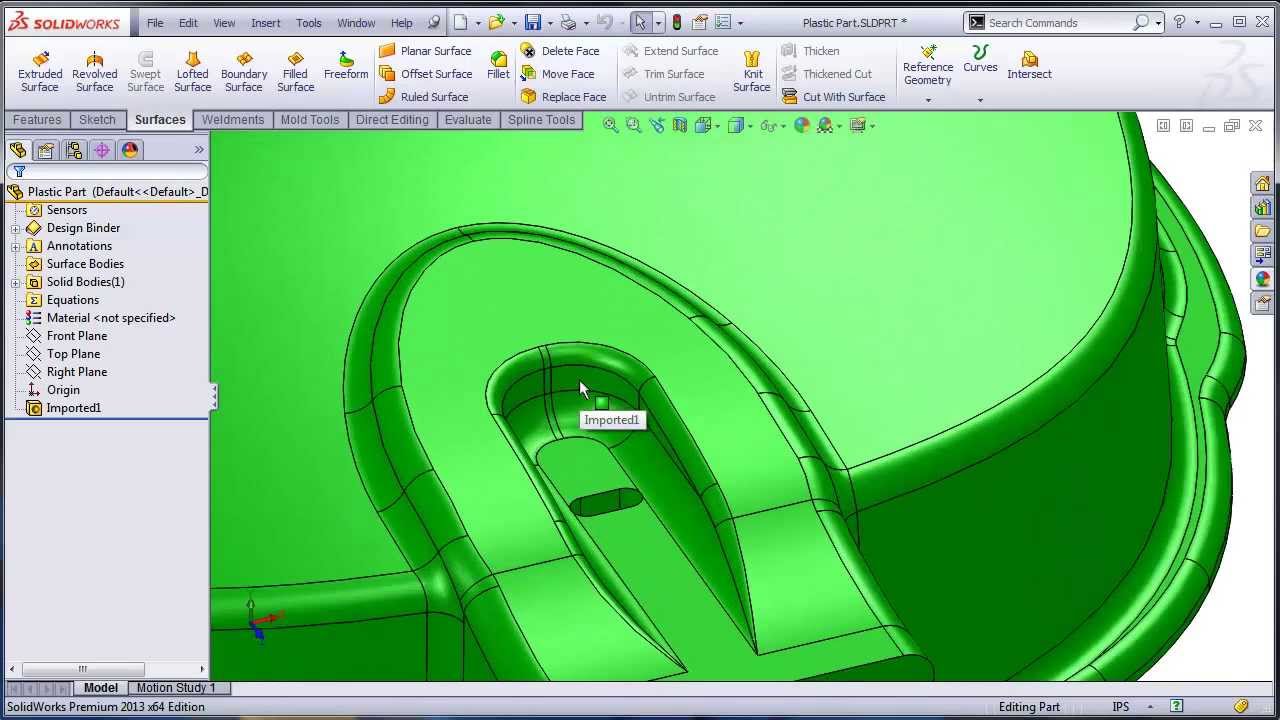Switch to the Direct Editing tab
This screenshot has width=1280, height=720.
[x=392, y=120]
